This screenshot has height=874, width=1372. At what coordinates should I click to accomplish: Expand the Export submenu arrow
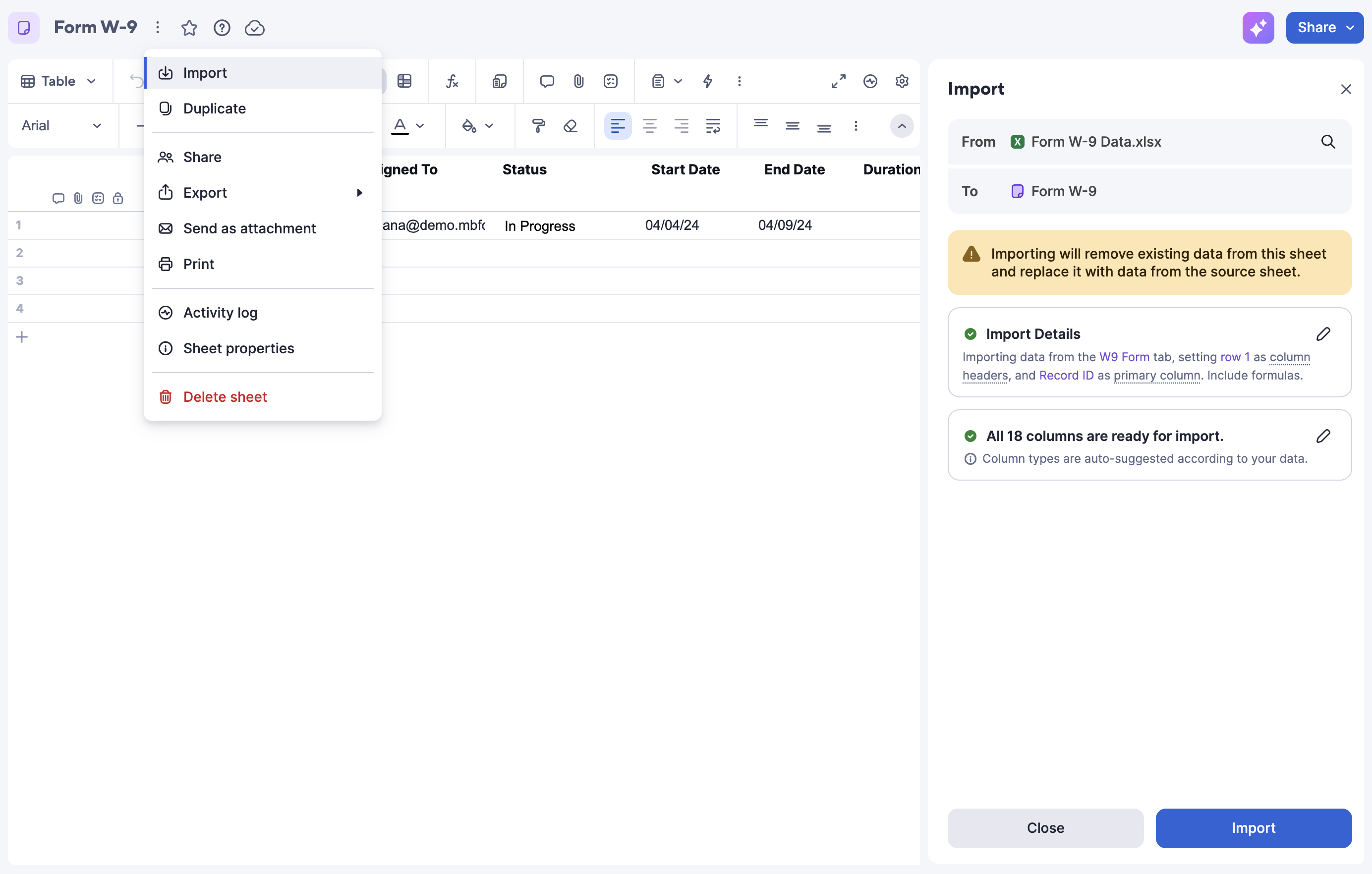tap(359, 192)
